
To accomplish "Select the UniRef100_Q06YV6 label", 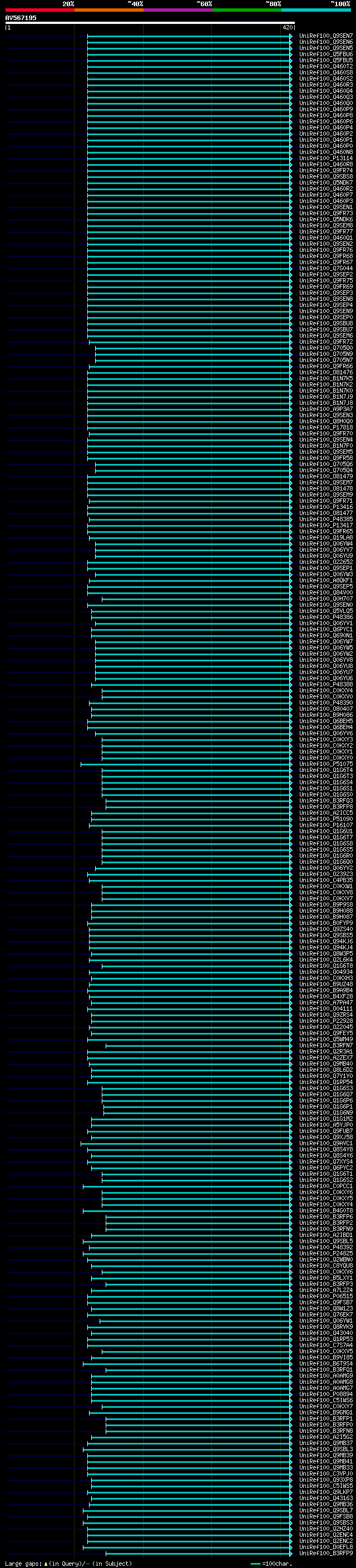I will pyautogui.click(x=326, y=734).
